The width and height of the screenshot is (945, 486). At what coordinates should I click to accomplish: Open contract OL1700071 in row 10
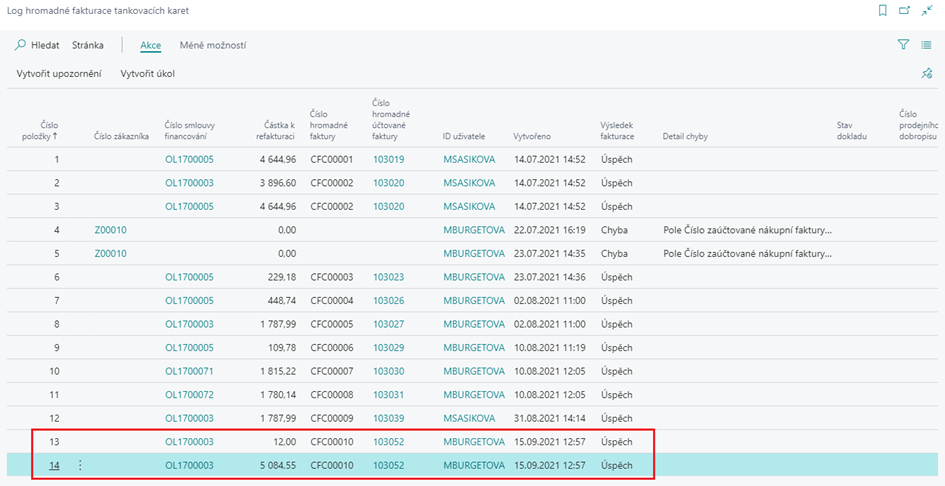[x=189, y=371]
